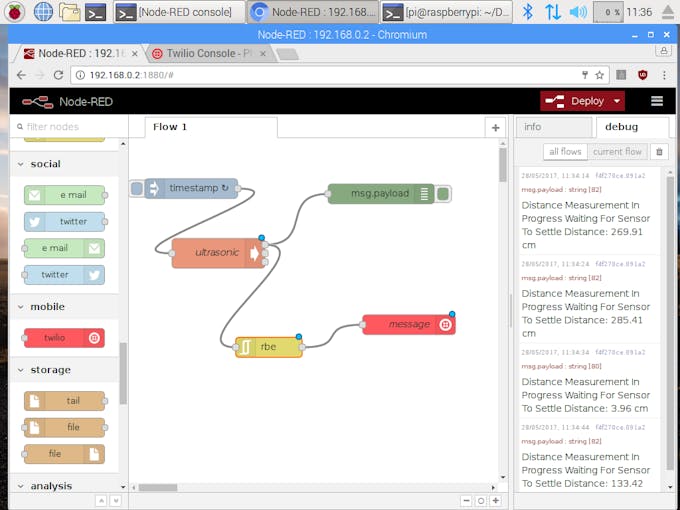
Task: Add a new flow with plus button
Action: tap(495, 128)
